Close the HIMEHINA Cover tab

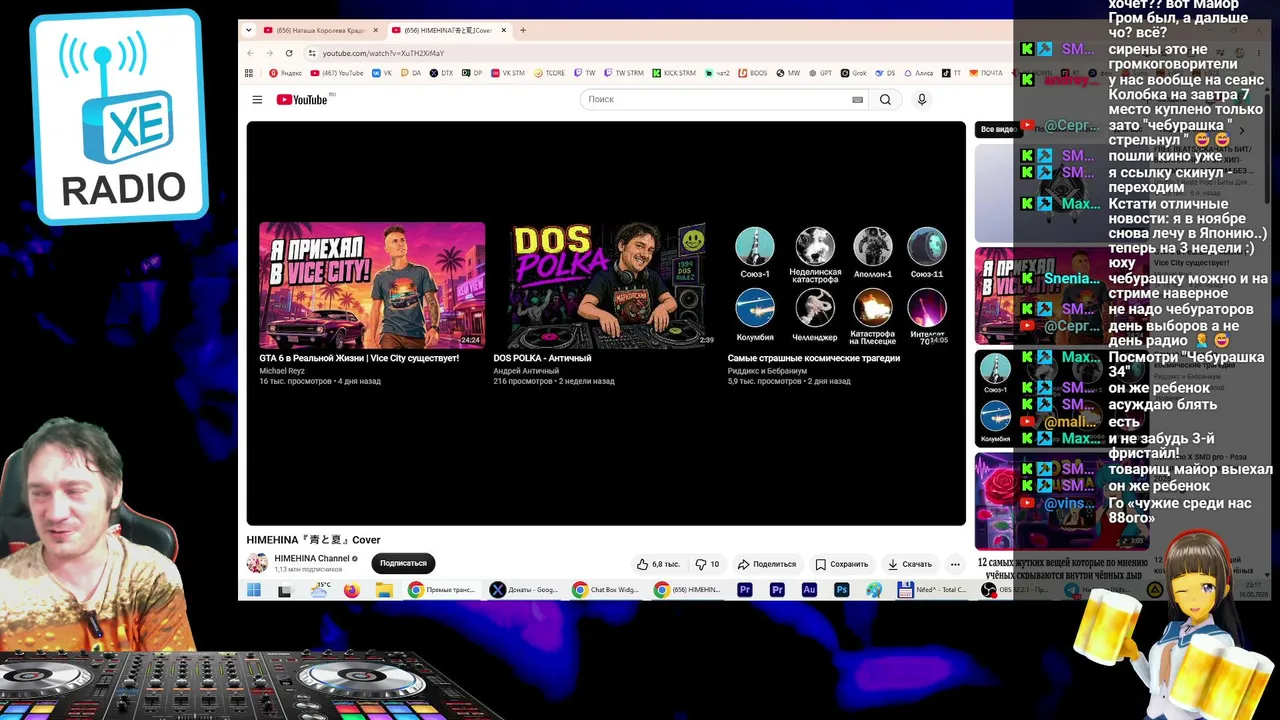pos(504,31)
